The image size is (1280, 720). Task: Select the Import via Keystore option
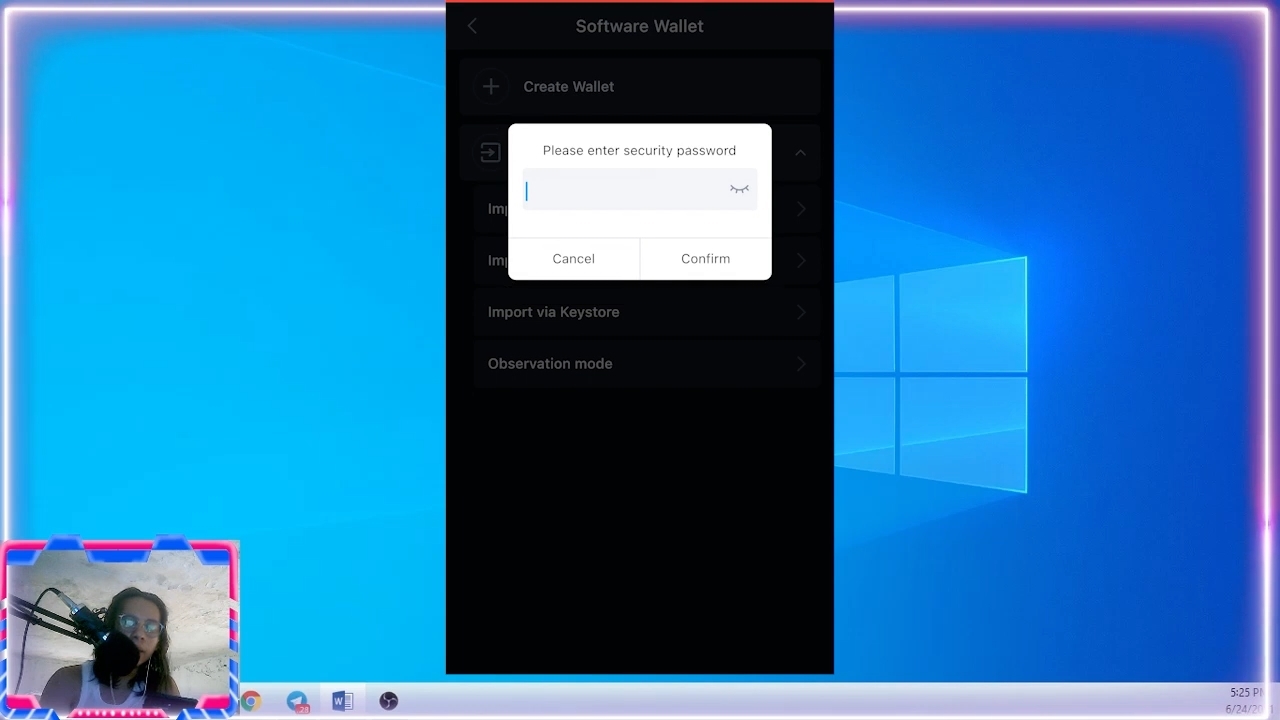(553, 312)
